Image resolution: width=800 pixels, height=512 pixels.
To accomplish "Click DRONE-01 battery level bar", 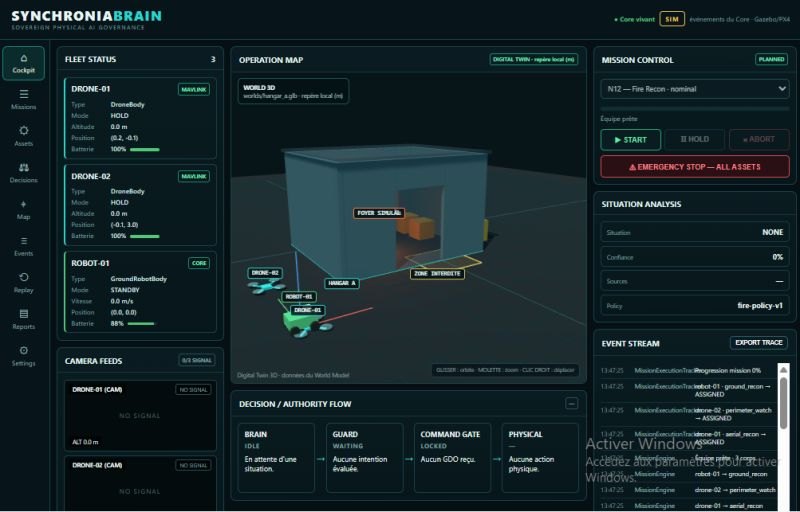I will coord(145,149).
